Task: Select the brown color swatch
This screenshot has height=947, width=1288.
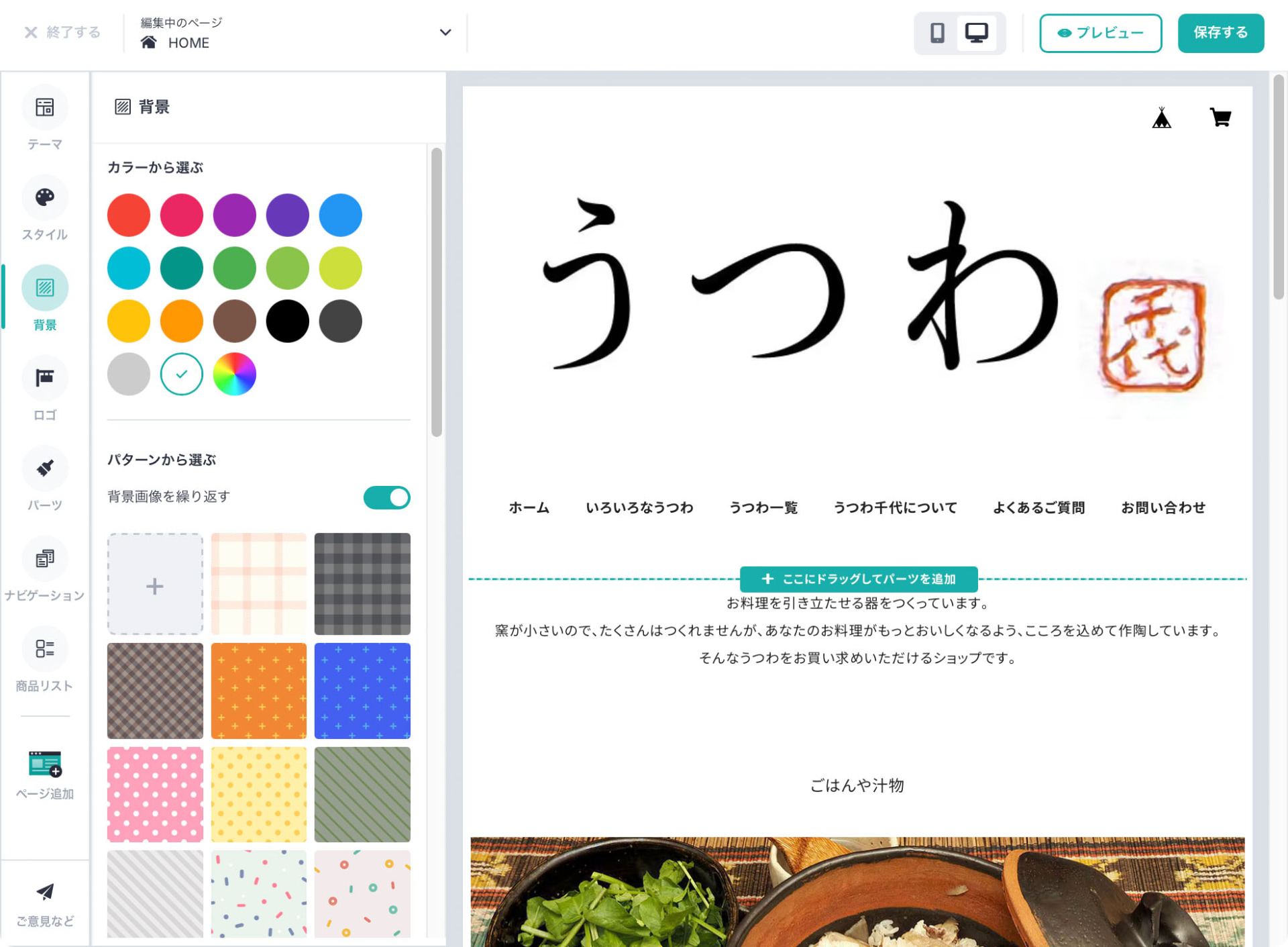Action: [x=235, y=321]
